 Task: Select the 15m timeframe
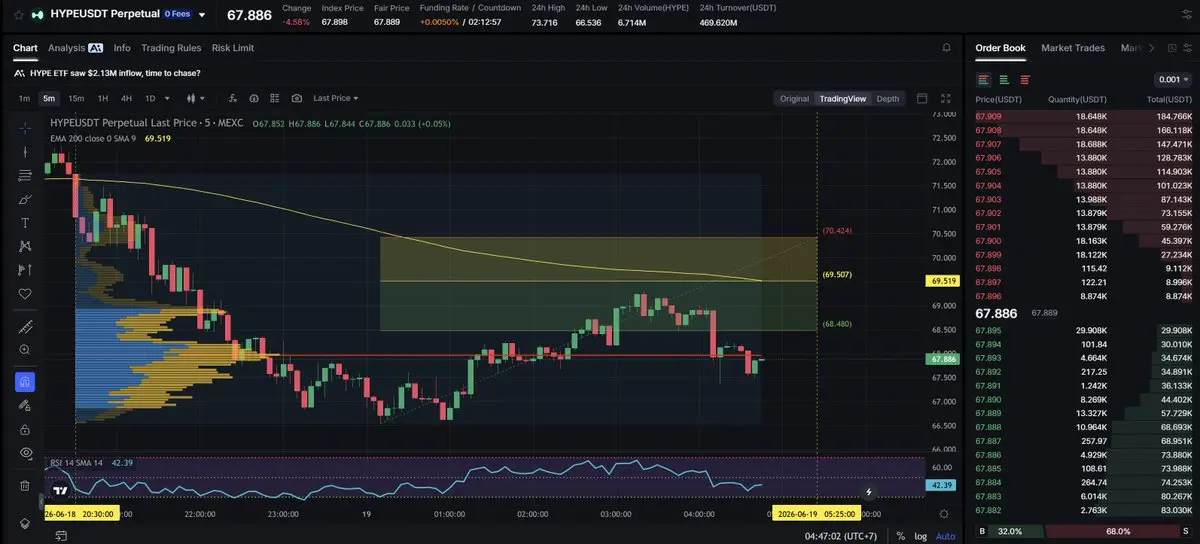76,98
